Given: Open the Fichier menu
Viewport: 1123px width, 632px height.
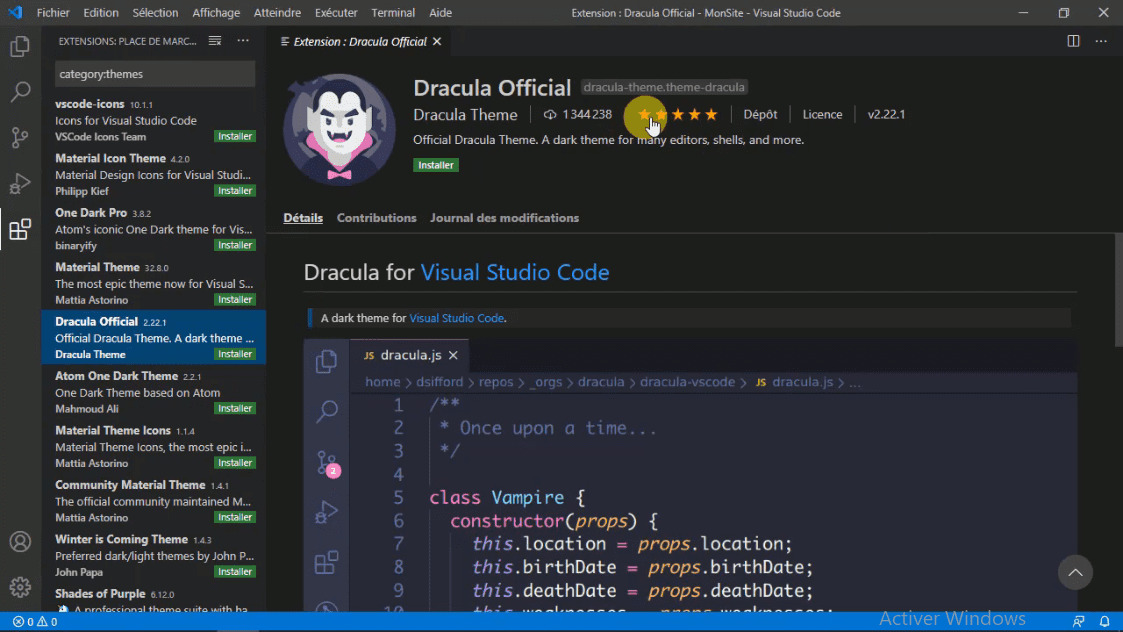Looking at the screenshot, I should (53, 13).
